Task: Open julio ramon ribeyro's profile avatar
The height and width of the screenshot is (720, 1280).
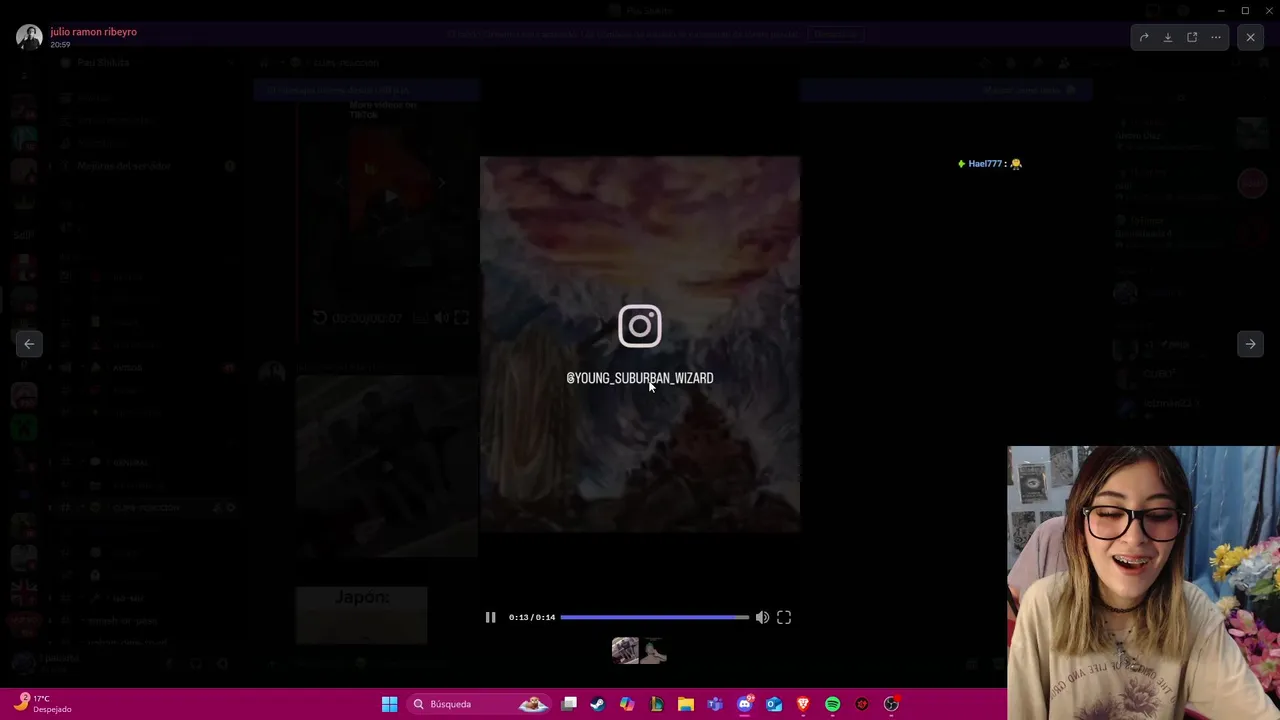Action: point(29,37)
